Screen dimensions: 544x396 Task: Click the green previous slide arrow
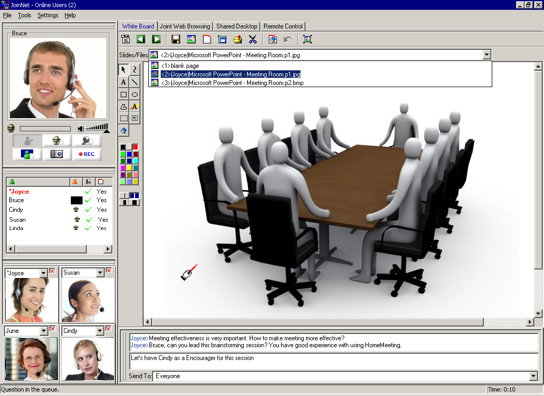(x=141, y=39)
